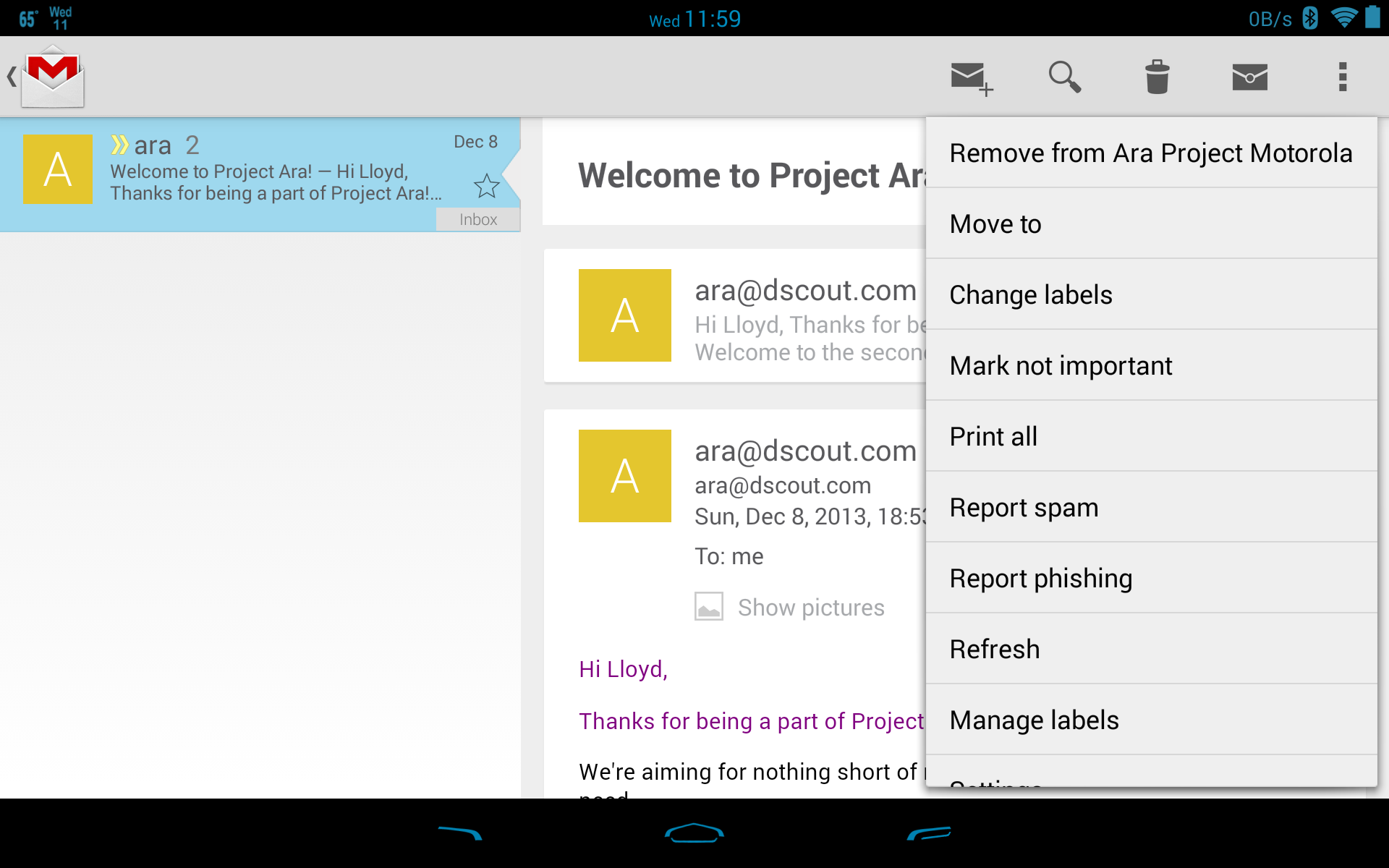1389x868 pixels.
Task: Select the yellow A avatar in conversation list
Action: click(x=58, y=169)
